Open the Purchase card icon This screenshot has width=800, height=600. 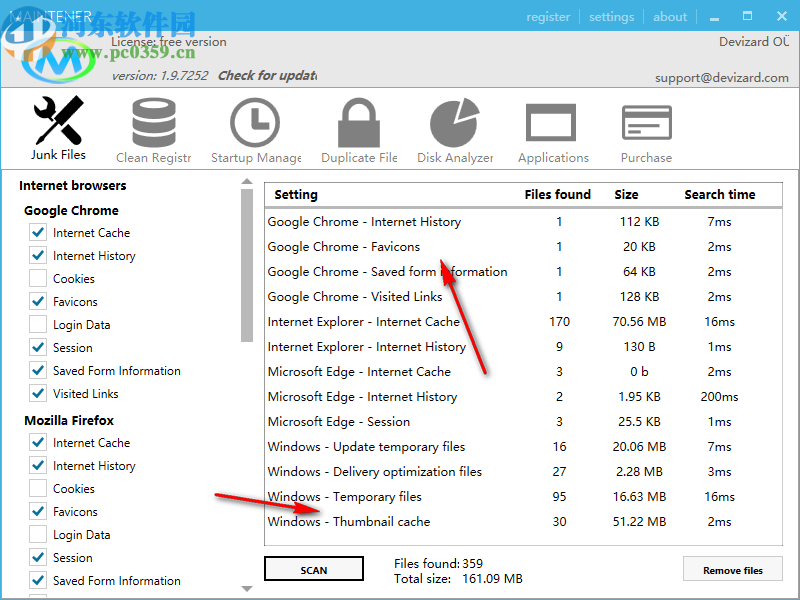pos(646,122)
